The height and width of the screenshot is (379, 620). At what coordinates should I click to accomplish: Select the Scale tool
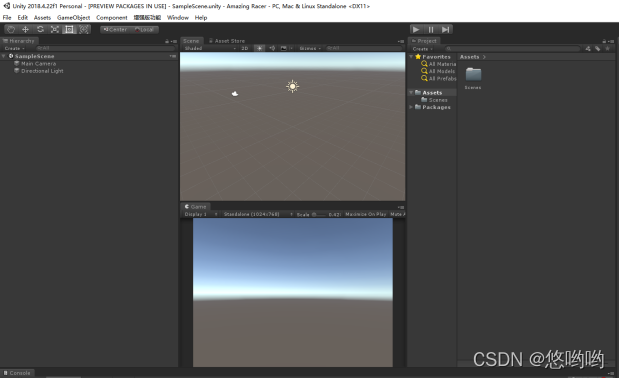(x=55, y=30)
